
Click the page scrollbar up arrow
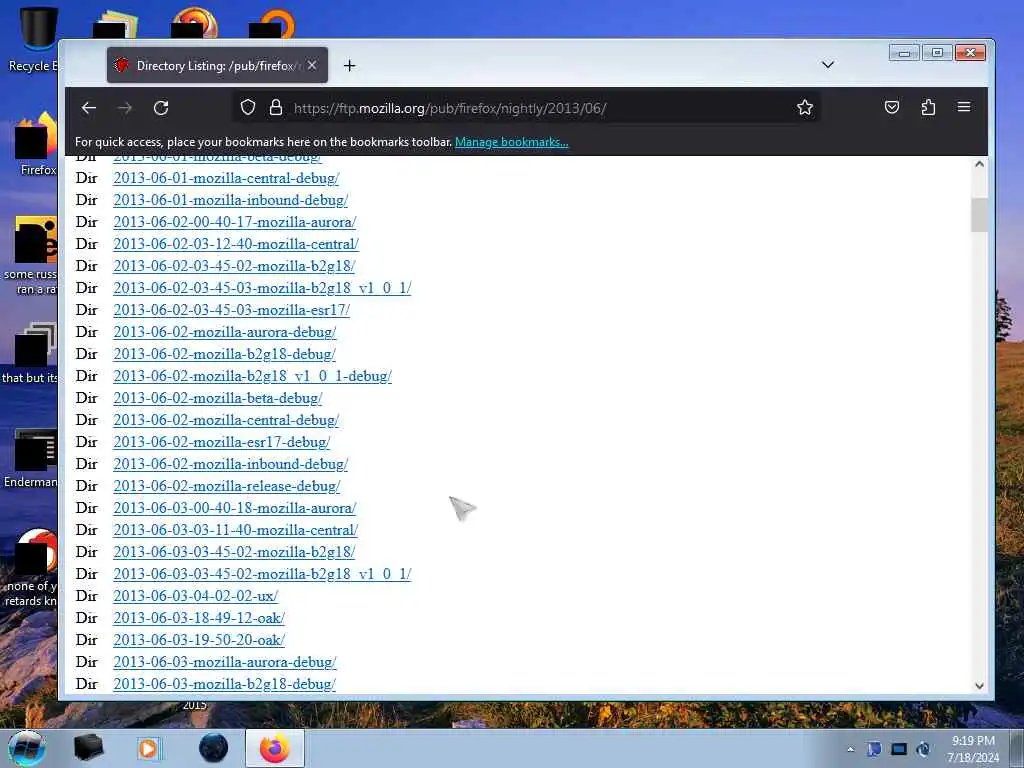[979, 165]
